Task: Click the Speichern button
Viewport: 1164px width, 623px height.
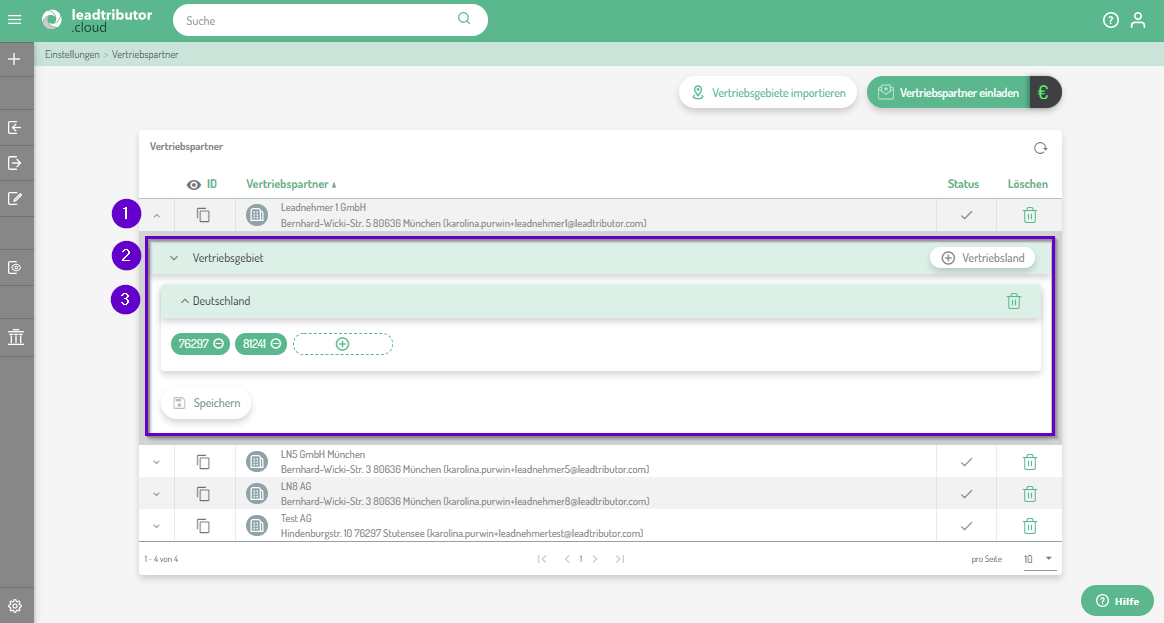Action: [206, 403]
